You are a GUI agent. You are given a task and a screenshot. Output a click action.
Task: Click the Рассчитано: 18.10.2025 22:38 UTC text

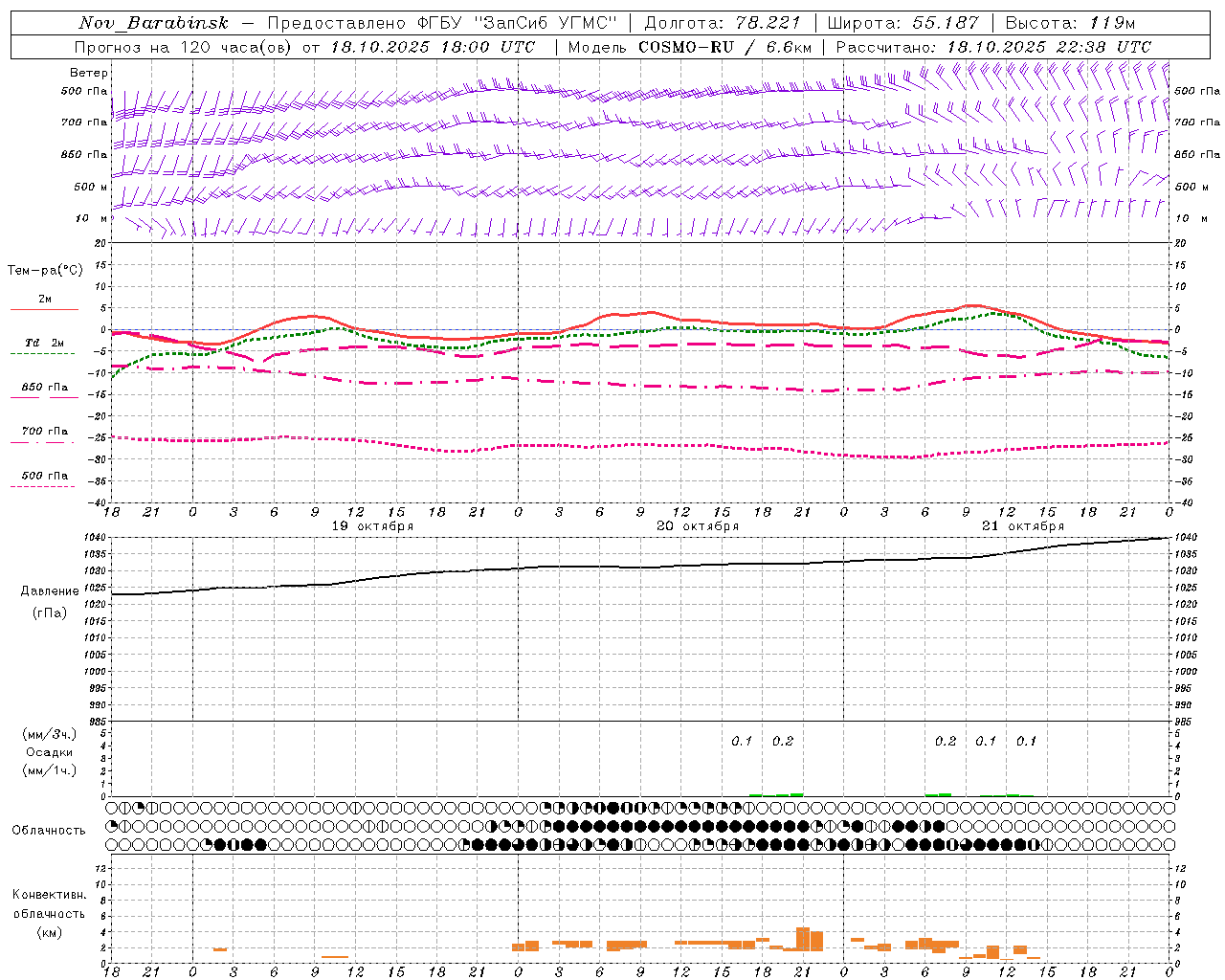(993, 47)
